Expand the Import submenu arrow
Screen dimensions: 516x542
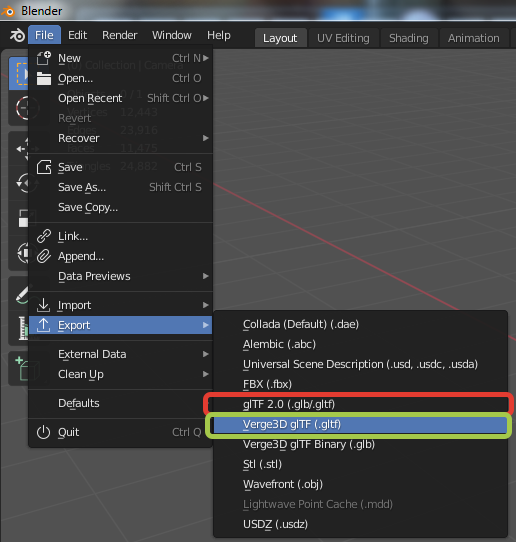(x=206, y=305)
